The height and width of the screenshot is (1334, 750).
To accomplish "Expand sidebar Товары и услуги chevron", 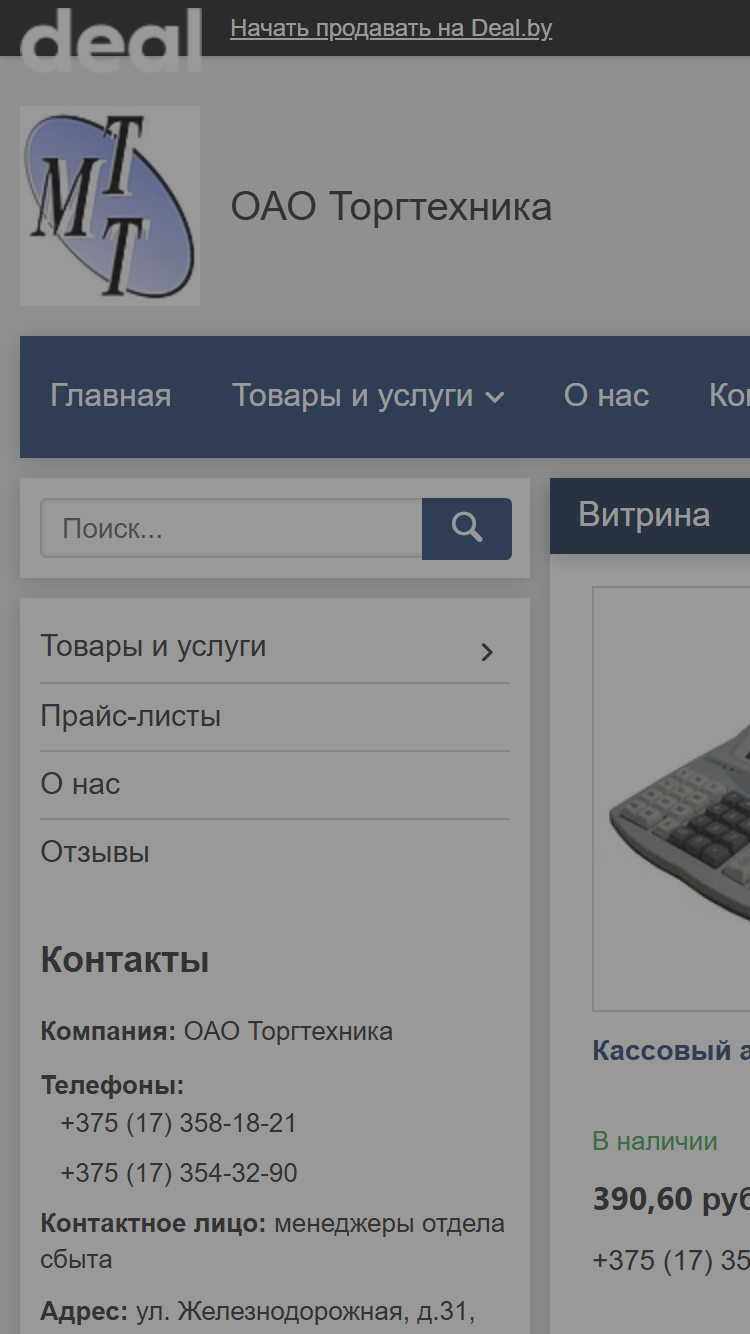I will [487, 652].
